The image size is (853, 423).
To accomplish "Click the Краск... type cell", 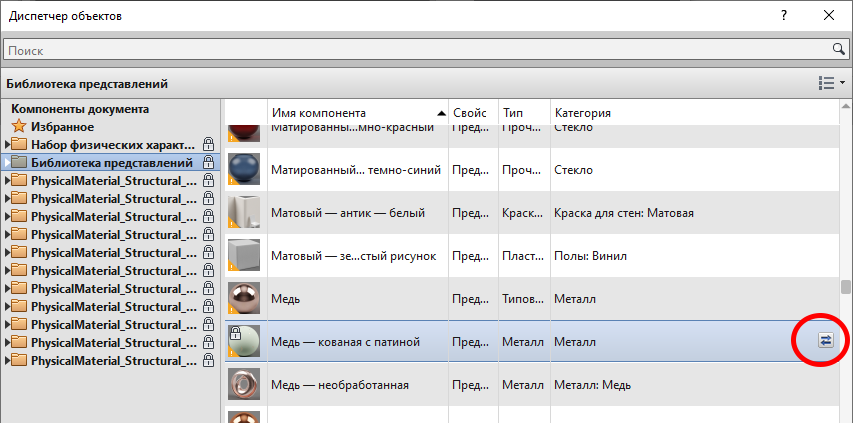I will click(x=522, y=213).
